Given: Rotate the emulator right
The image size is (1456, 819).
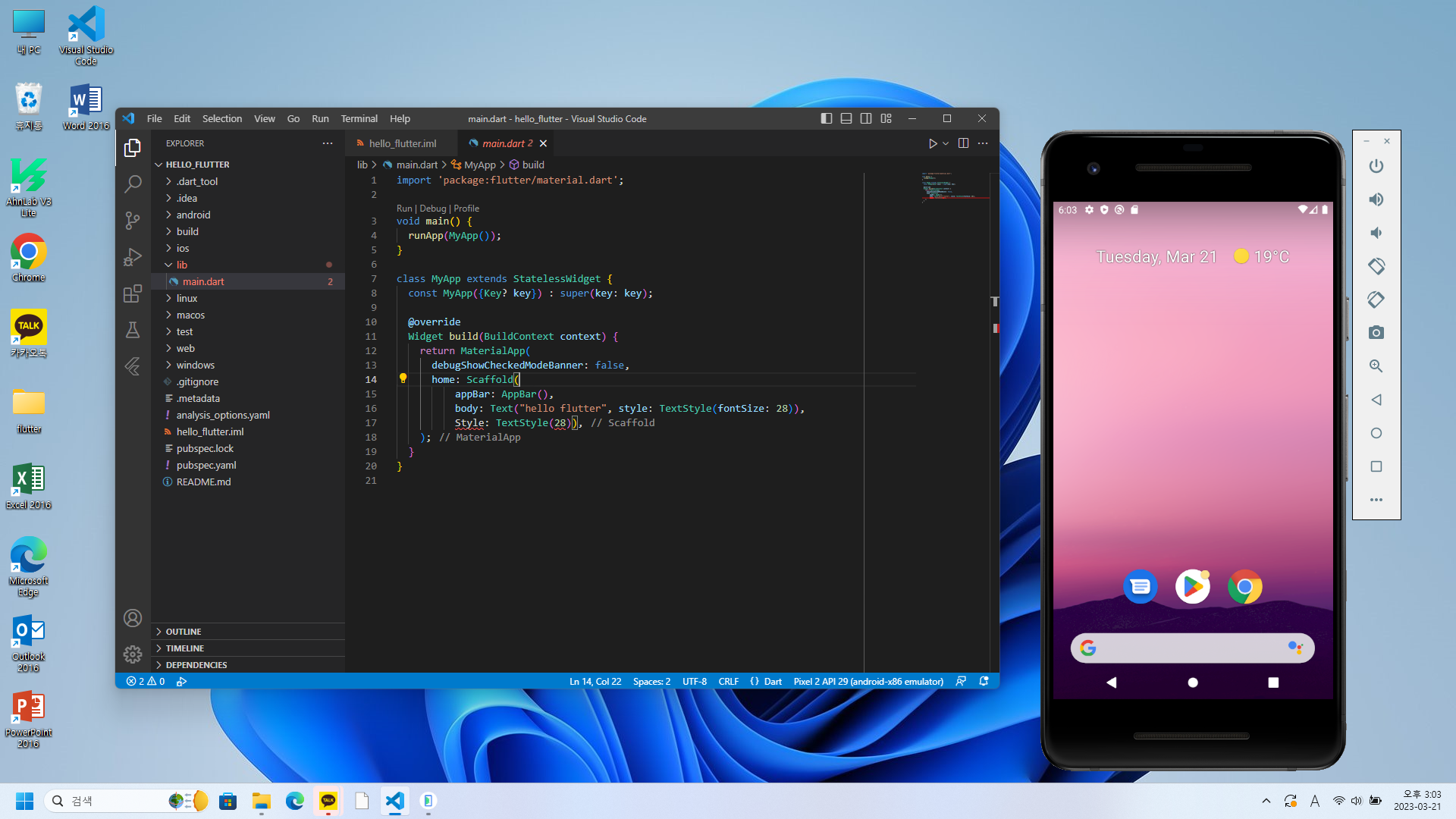Looking at the screenshot, I should (x=1376, y=300).
